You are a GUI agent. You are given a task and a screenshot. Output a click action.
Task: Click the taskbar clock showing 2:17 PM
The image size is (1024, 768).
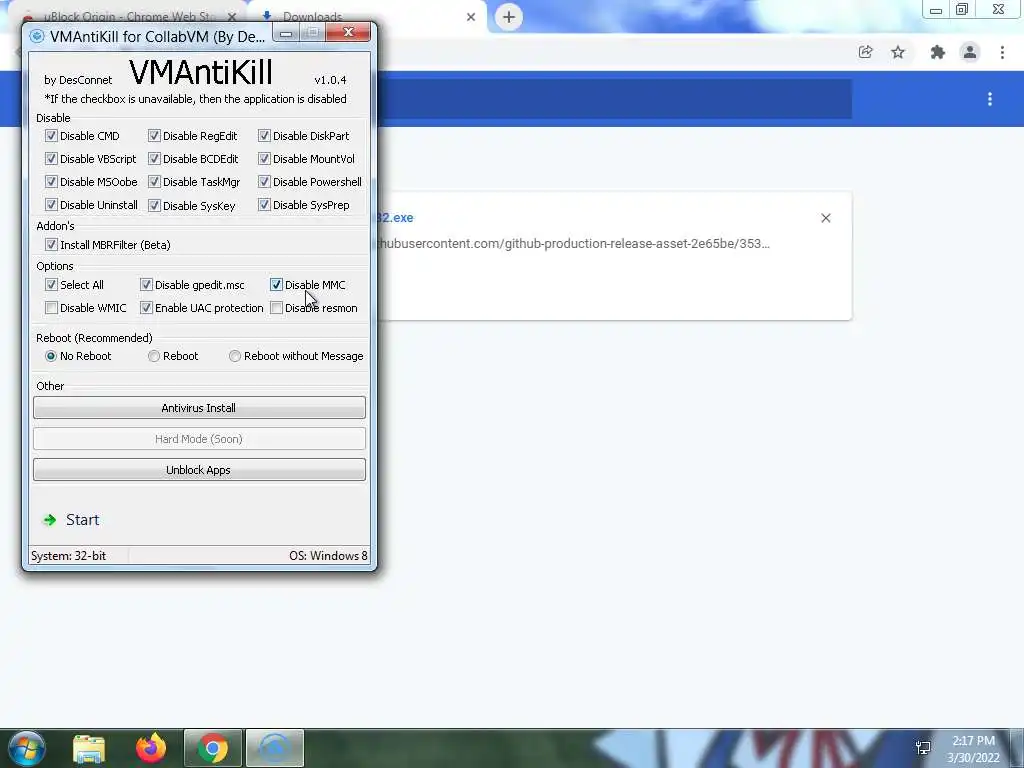click(973, 749)
